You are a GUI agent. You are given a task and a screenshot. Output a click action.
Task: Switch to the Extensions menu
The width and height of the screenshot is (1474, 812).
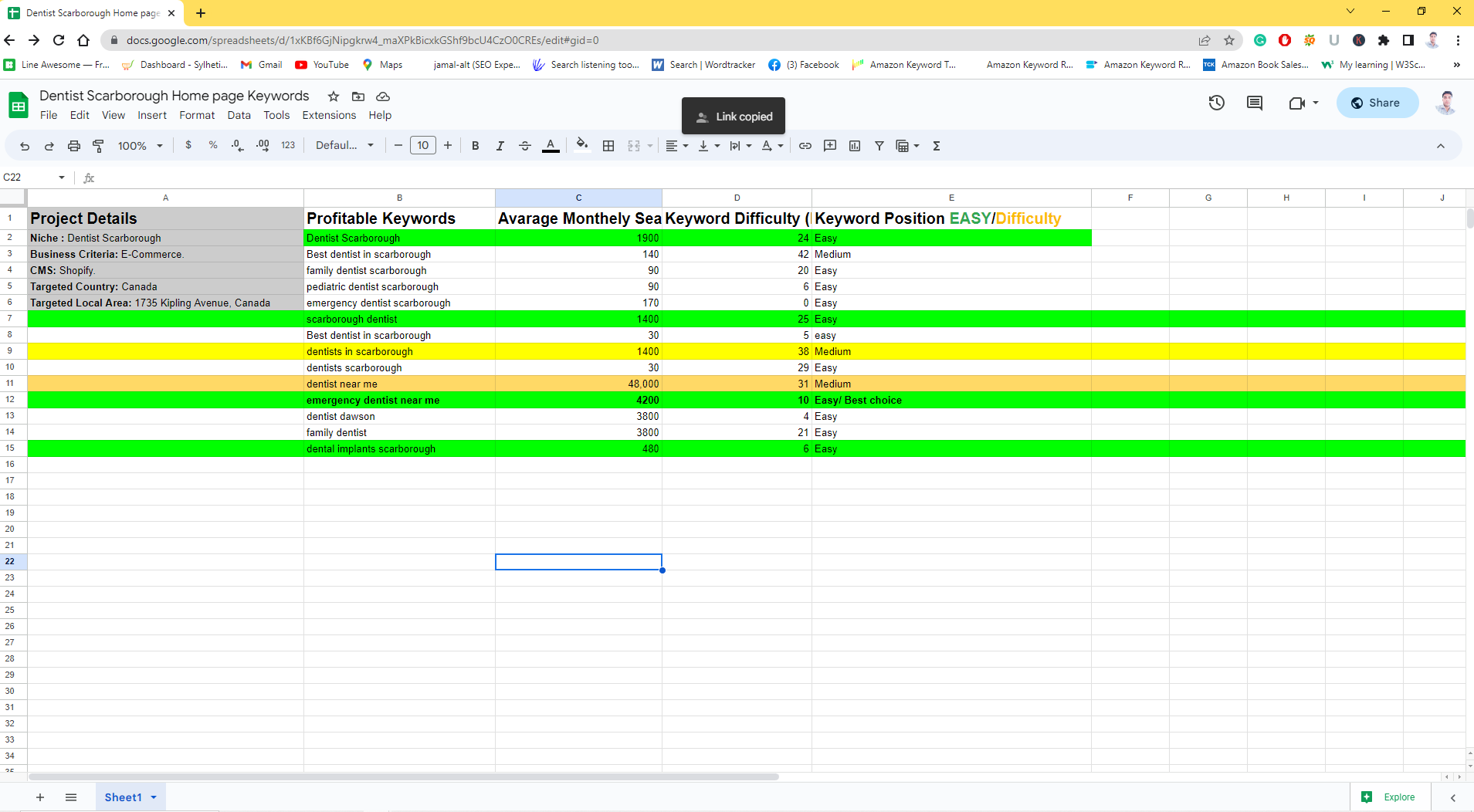[329, 115]
